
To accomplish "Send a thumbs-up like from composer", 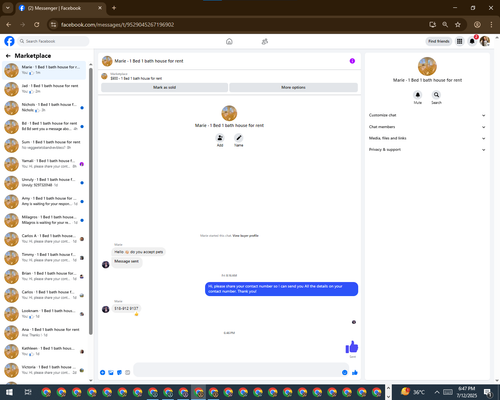I will pos(355,372).
